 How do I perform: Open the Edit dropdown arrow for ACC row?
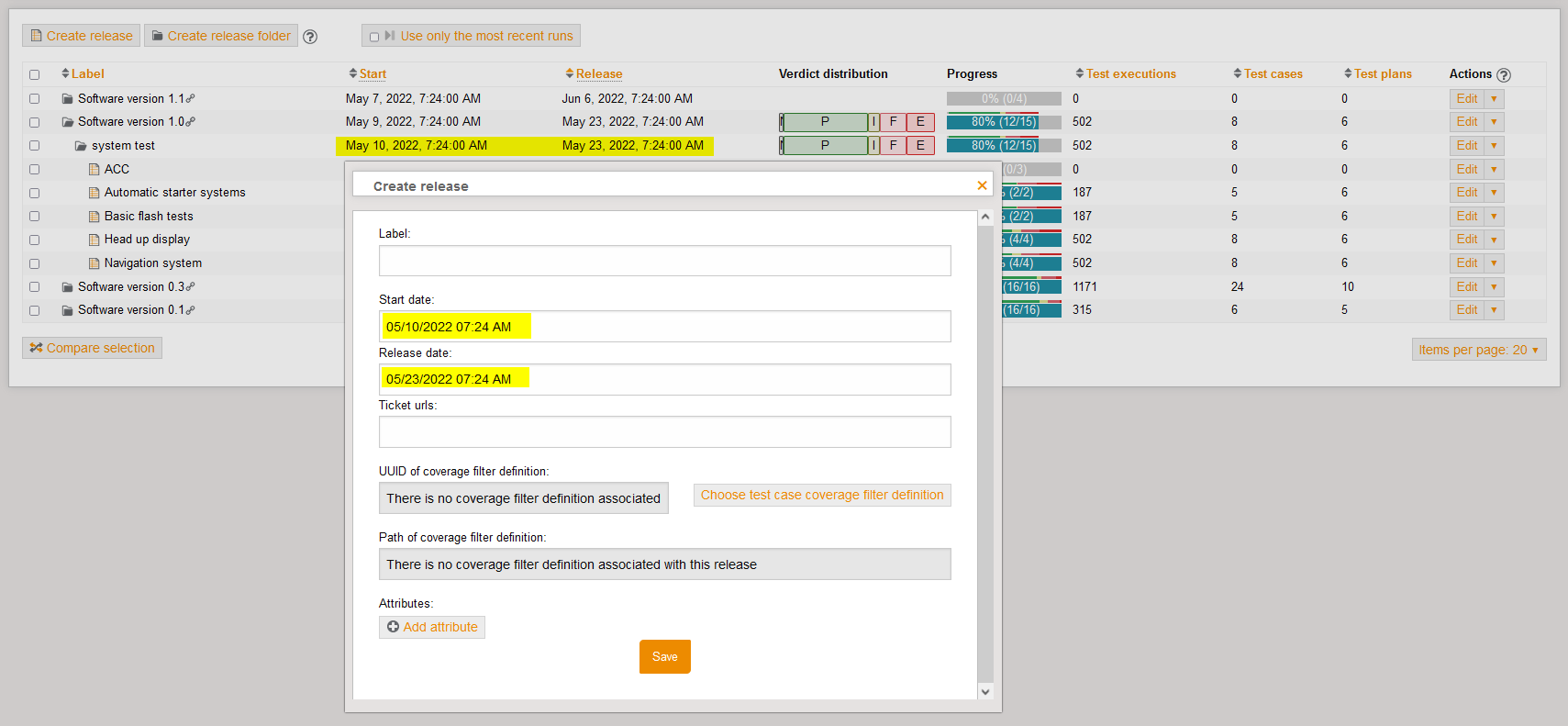click(1494, 170)
